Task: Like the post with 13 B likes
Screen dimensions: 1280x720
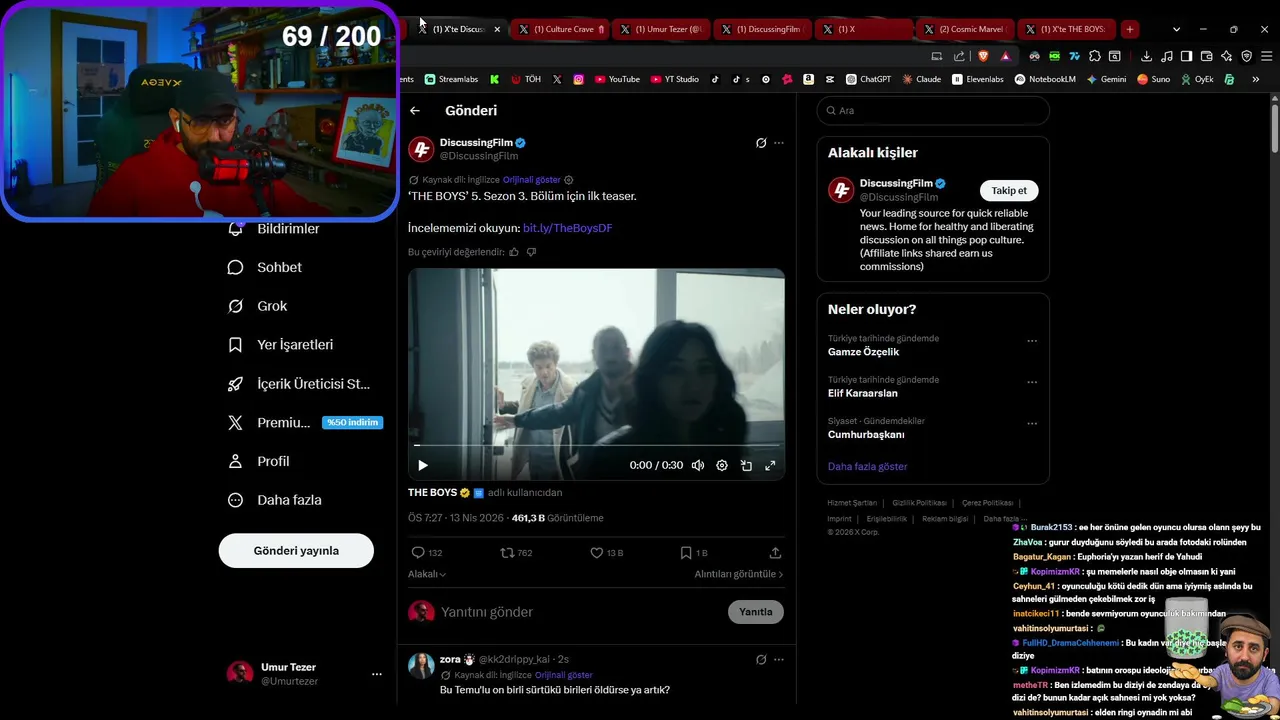Action: [x=606, y=553]
